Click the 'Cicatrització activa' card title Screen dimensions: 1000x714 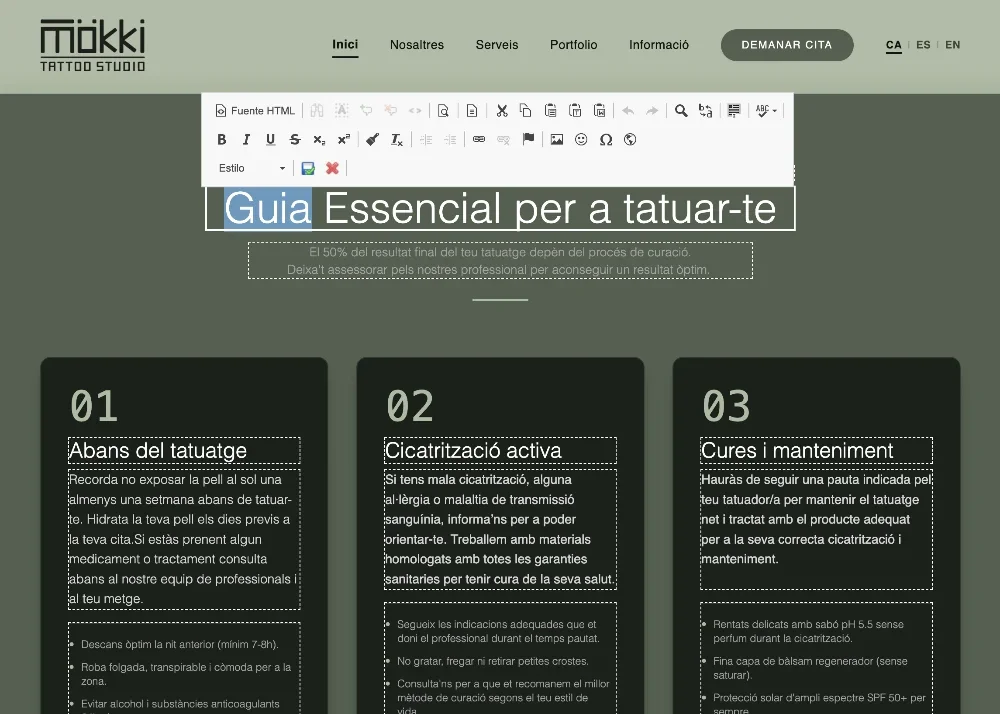point(500,451)
